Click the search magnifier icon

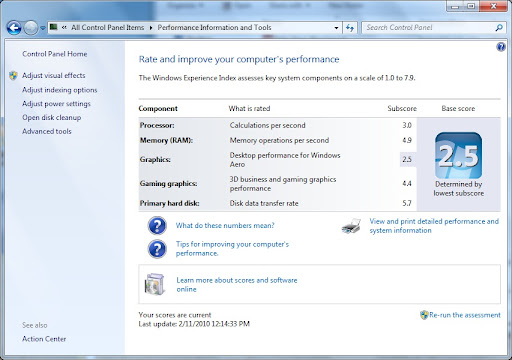pos(499,28)
